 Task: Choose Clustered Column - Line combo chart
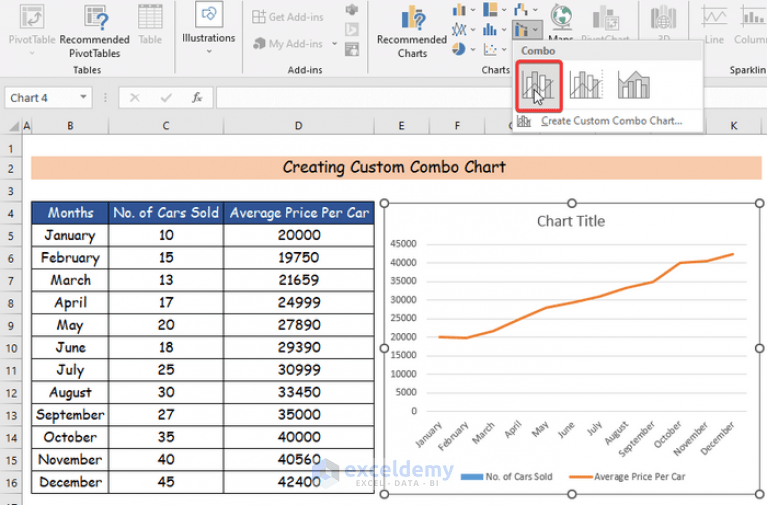click(x=539, y=86)
